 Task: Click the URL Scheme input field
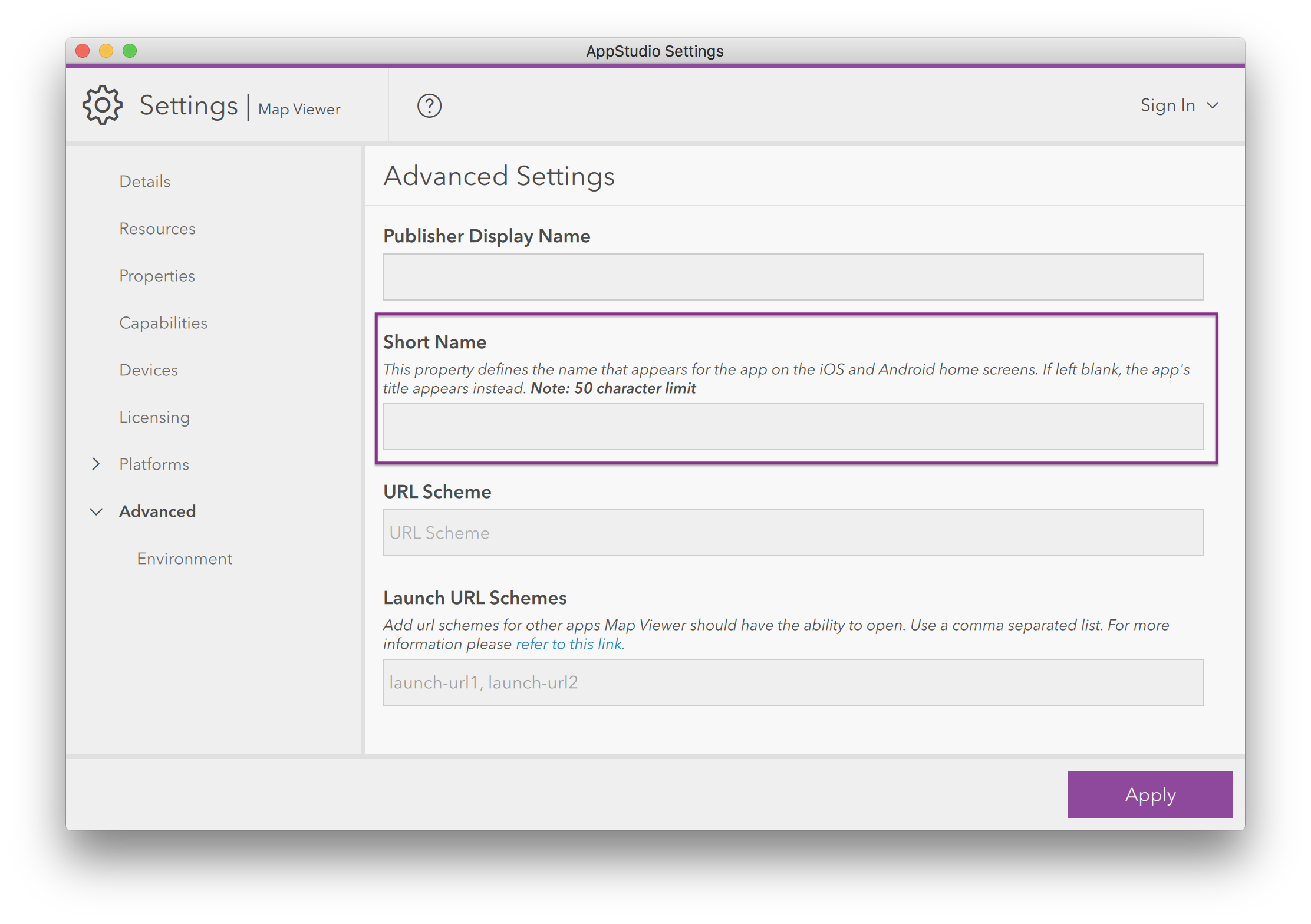[793, 533]
